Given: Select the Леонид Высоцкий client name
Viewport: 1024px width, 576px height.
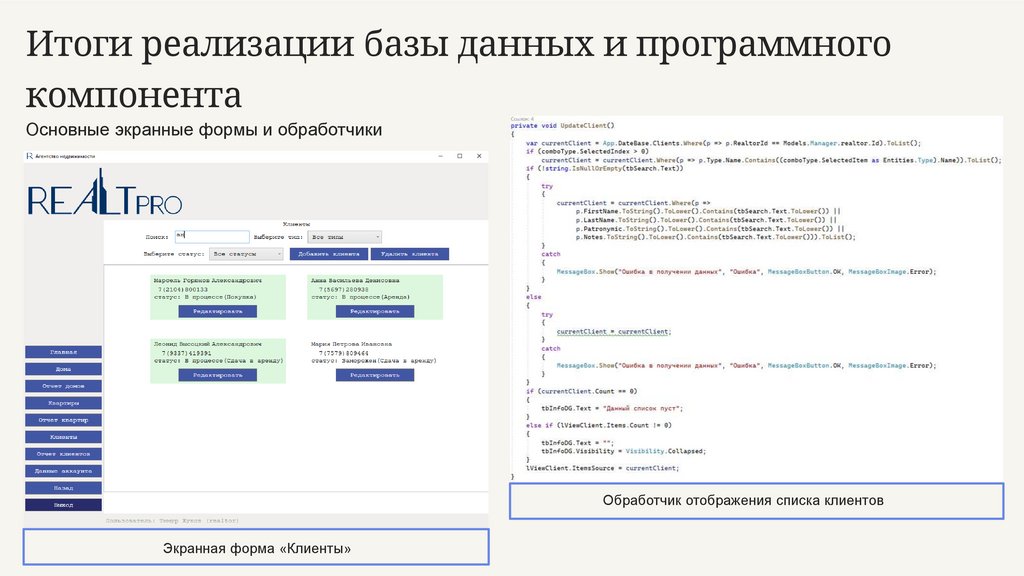Looking at the screenshot, I should point(208,344).
